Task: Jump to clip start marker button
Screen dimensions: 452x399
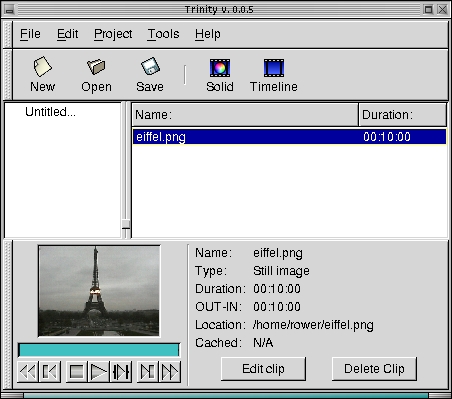Action: 50,372
